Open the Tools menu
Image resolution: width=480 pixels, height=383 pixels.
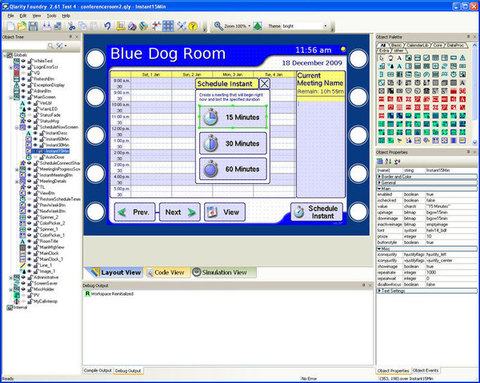pyautogui.click(x=51, y=16)
